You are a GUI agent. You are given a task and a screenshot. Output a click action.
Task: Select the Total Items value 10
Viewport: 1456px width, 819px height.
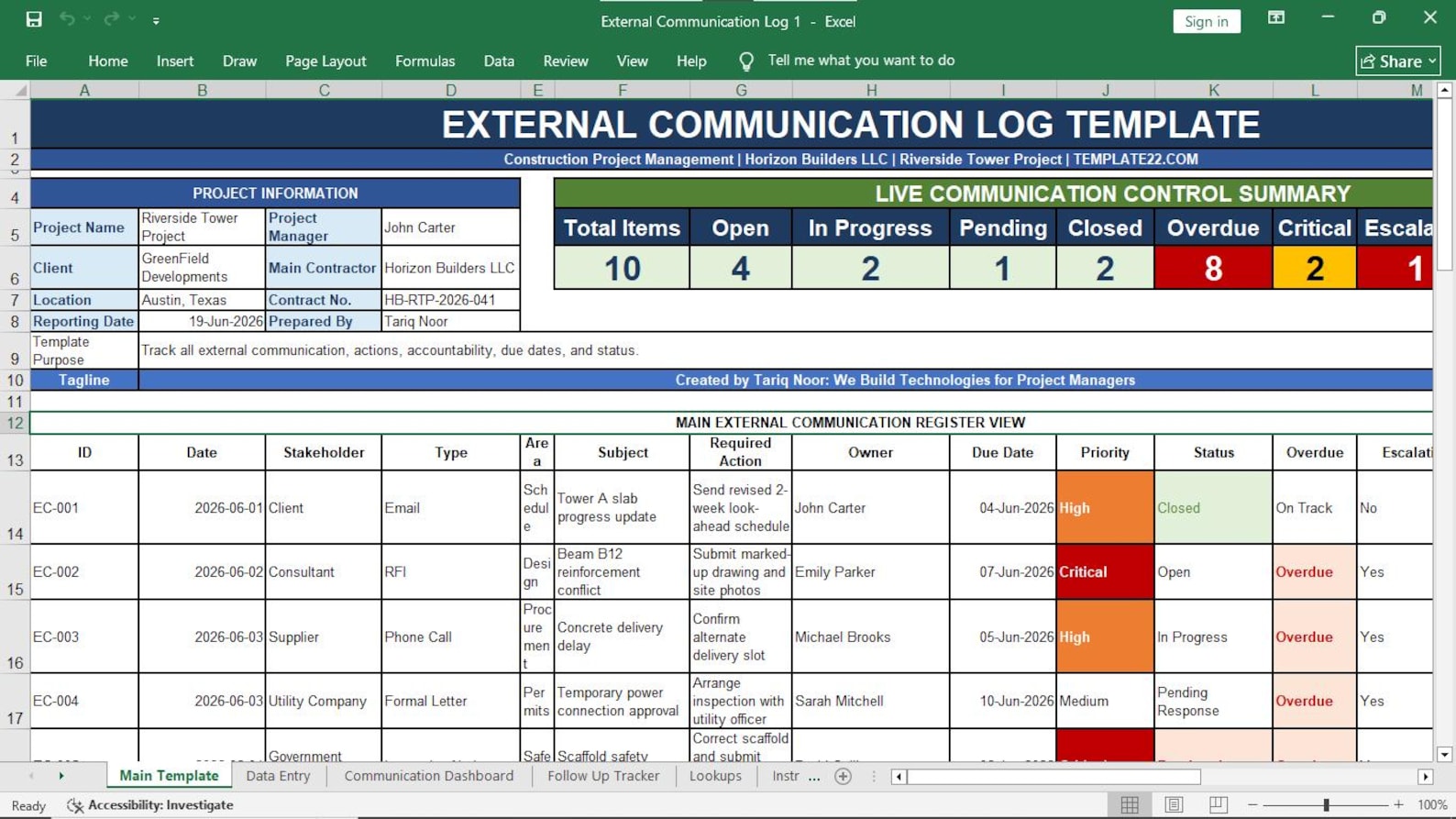tap(622, 268)
